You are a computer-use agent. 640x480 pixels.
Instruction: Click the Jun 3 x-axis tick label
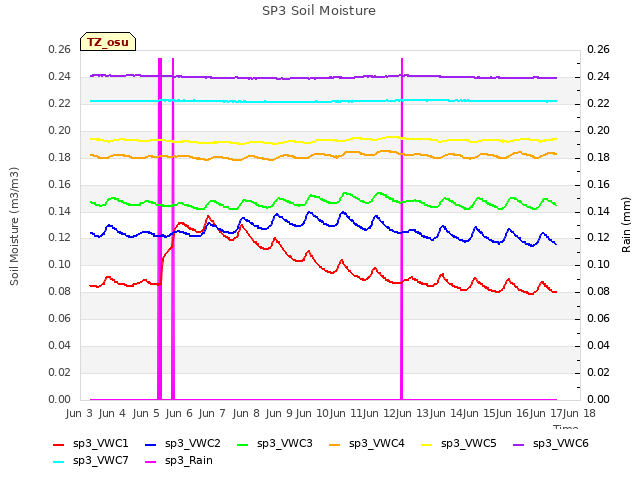pos(79,413)
